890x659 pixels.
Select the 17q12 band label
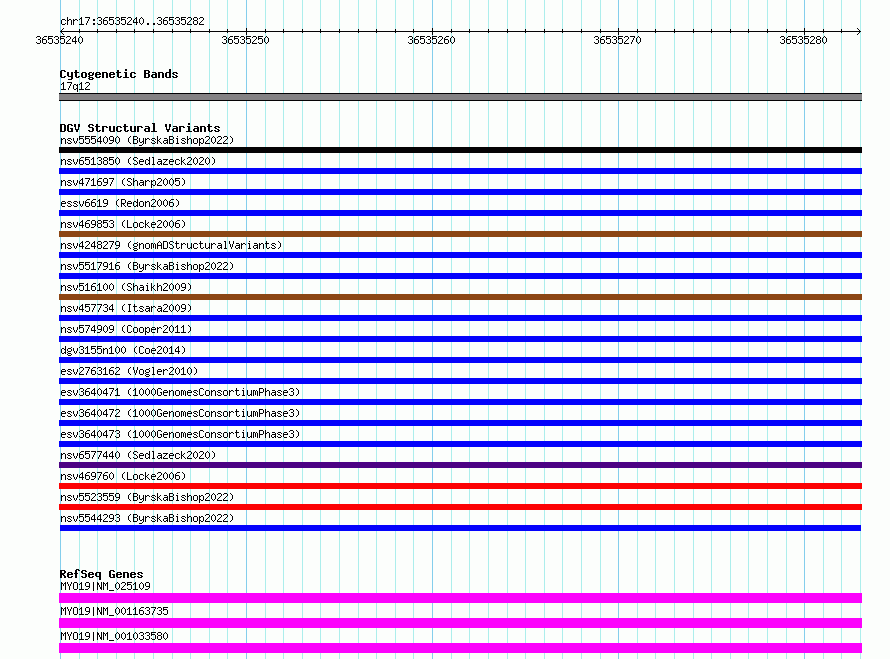pos(75,86)
